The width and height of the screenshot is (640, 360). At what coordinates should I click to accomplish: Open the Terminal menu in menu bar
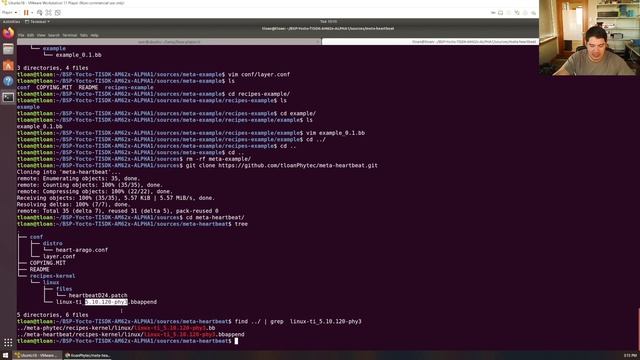[70, 36]
